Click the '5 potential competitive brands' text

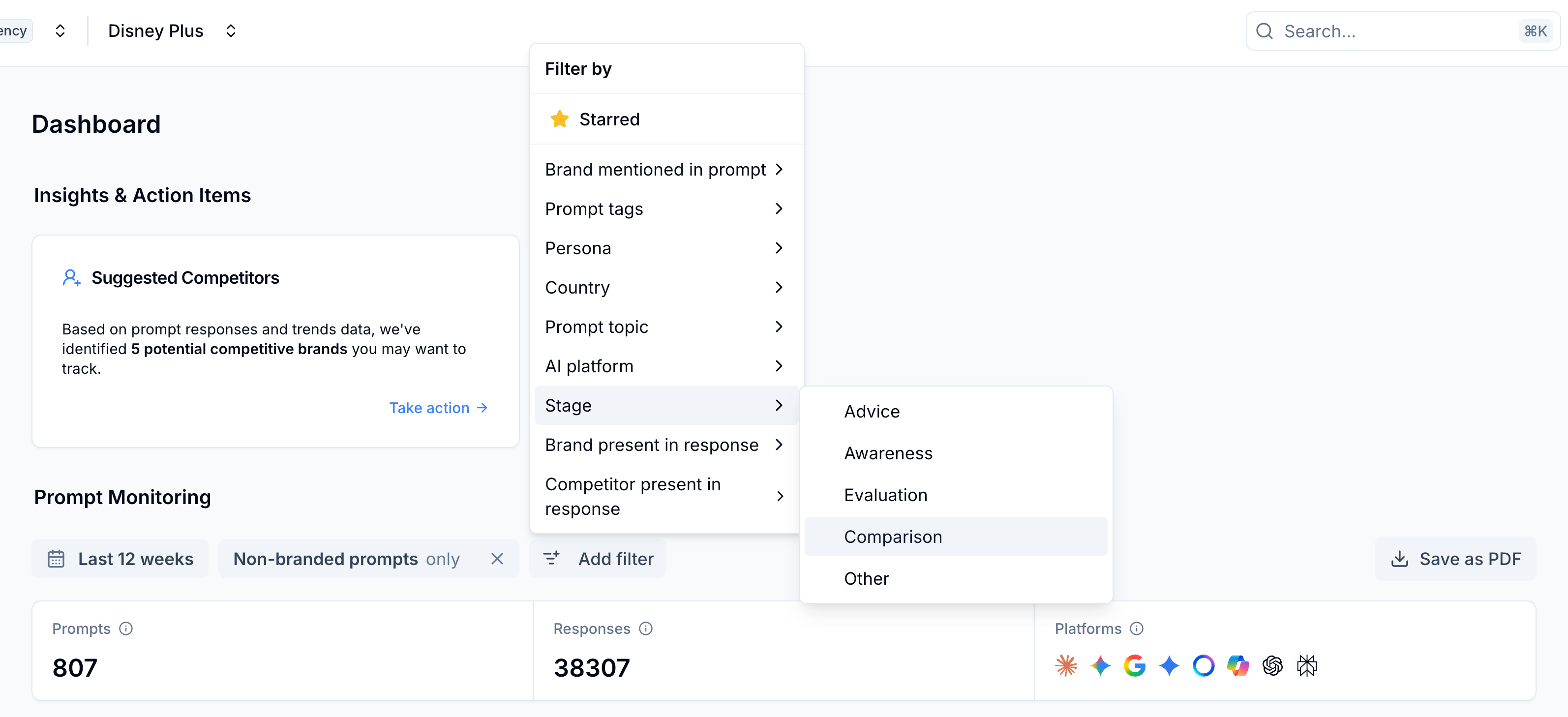[x=239, y=349]
